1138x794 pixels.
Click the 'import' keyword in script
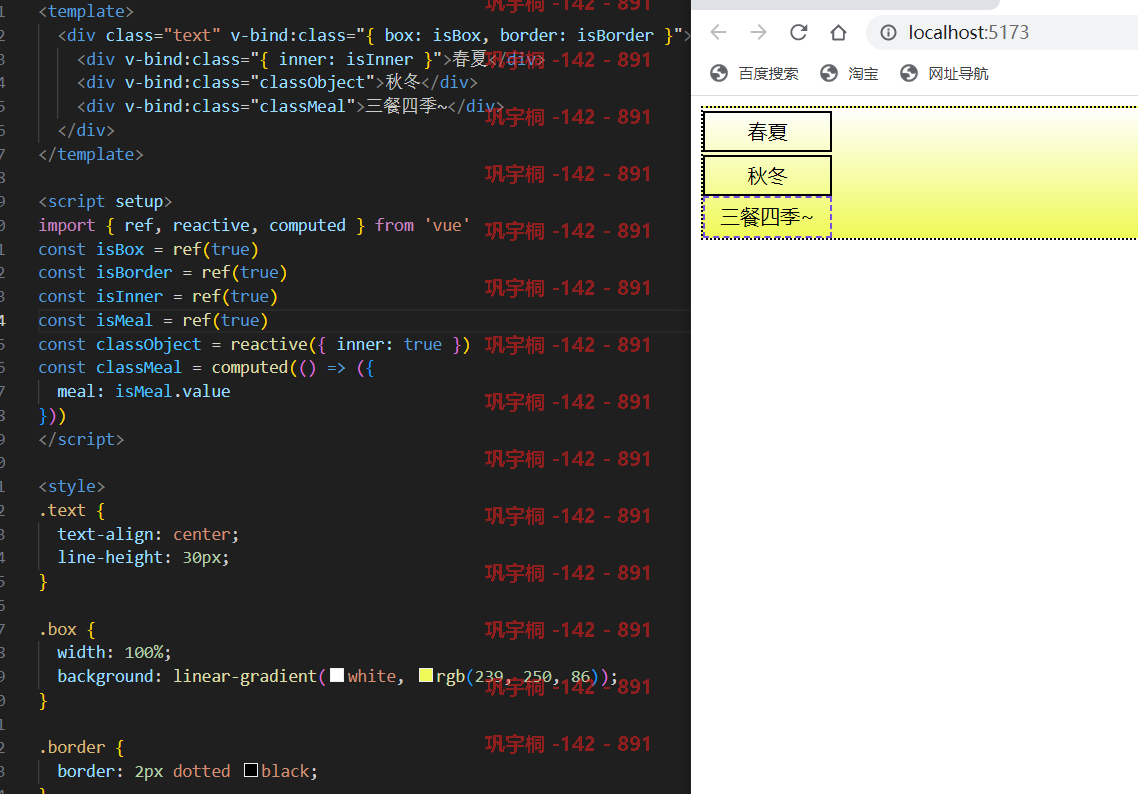coord(67,225)
